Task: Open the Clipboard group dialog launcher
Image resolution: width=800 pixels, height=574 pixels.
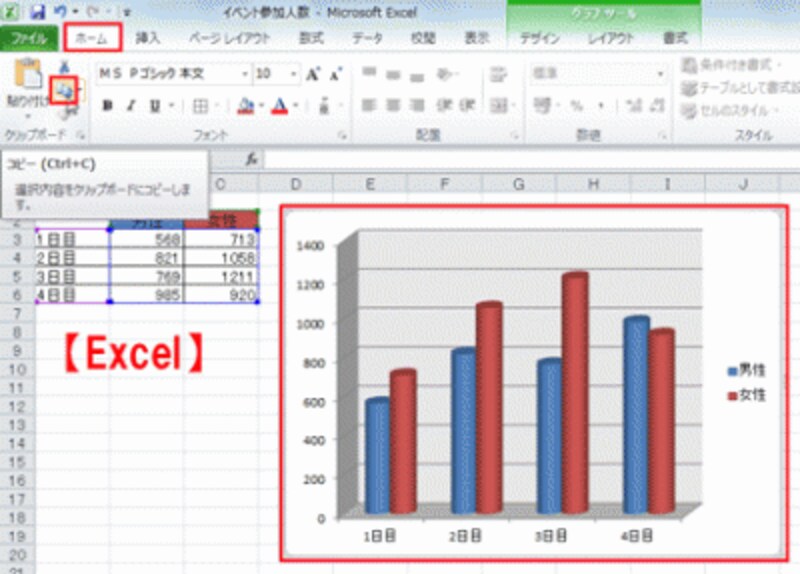Action: [80, 135]
